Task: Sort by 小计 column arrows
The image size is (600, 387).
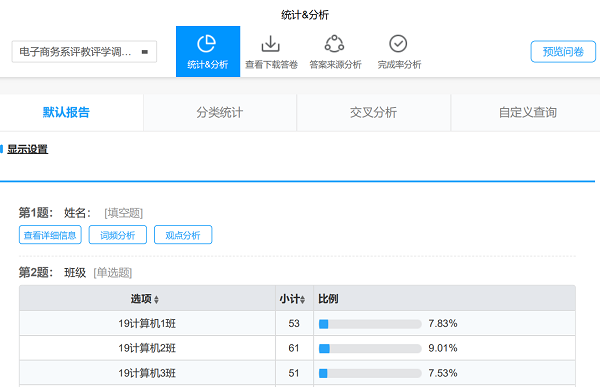Action: (303, 300)
